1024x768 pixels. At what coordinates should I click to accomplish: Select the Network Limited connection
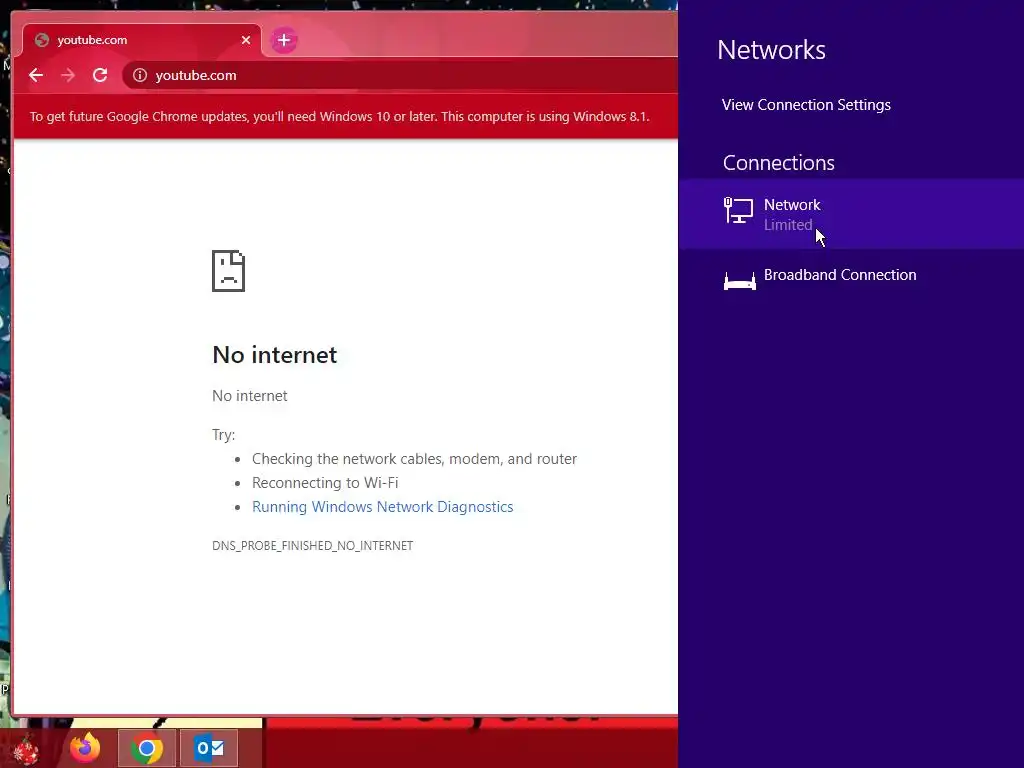(x=851, y=214)
